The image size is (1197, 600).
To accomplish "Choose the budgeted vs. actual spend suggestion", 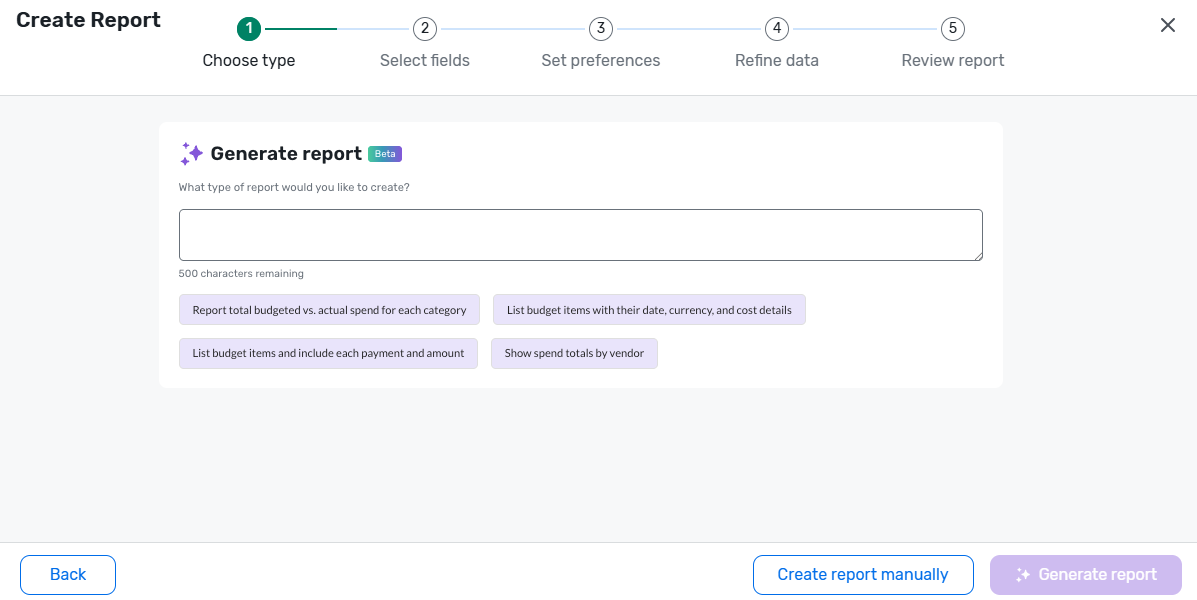I will [329, 310].
